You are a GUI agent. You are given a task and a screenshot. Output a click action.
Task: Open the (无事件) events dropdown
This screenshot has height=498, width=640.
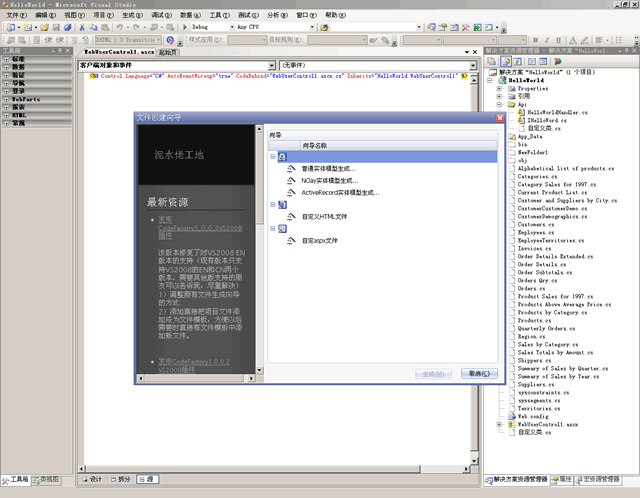tap(473, 65)
